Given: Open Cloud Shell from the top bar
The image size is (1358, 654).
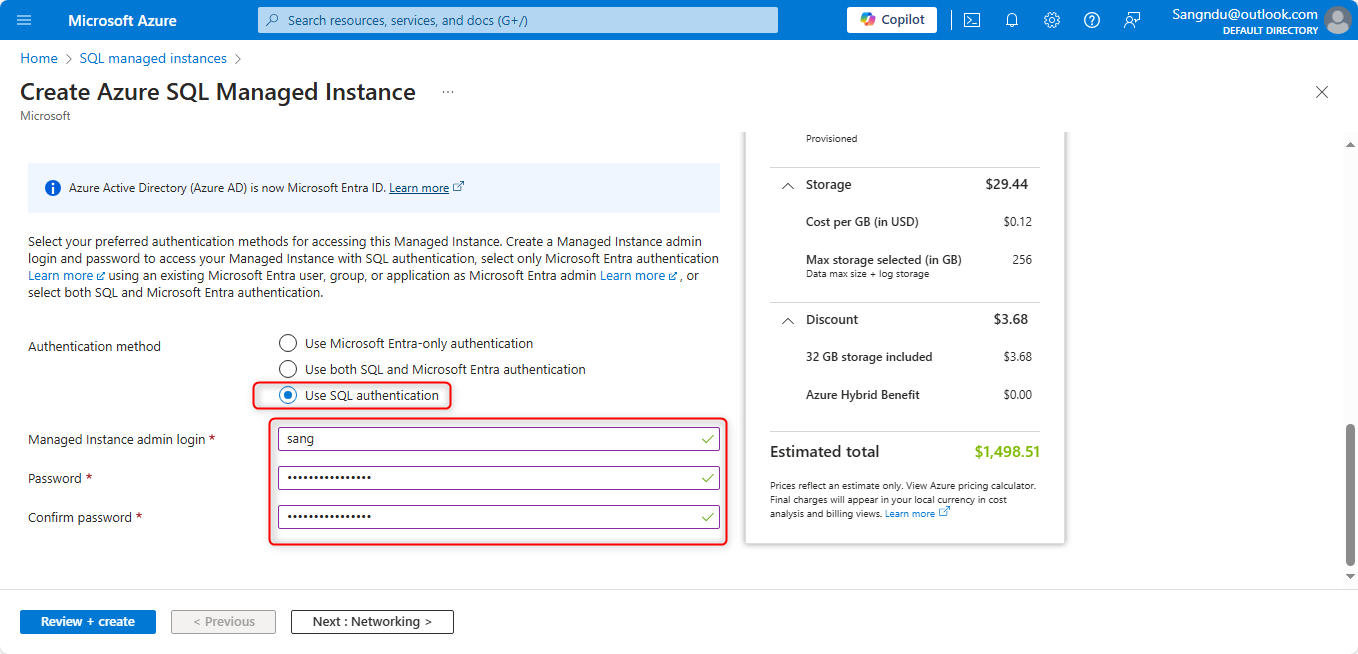Looking at the screenshot, I should 972,20.
